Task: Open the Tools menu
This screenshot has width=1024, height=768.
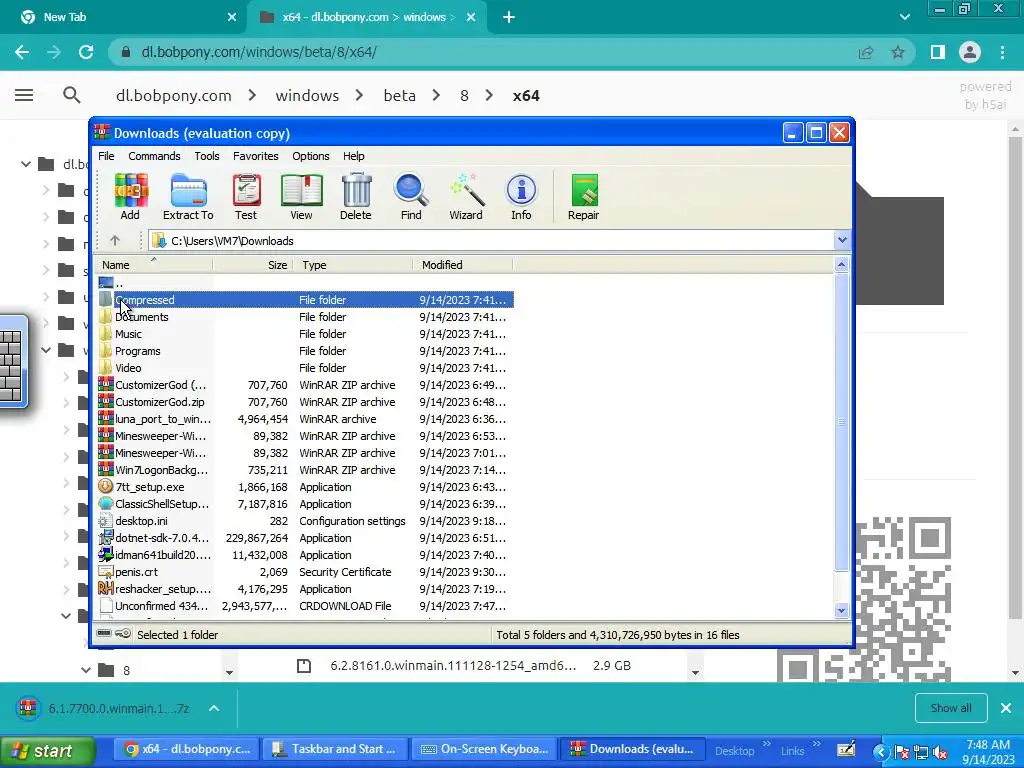Action: point(206,156)
